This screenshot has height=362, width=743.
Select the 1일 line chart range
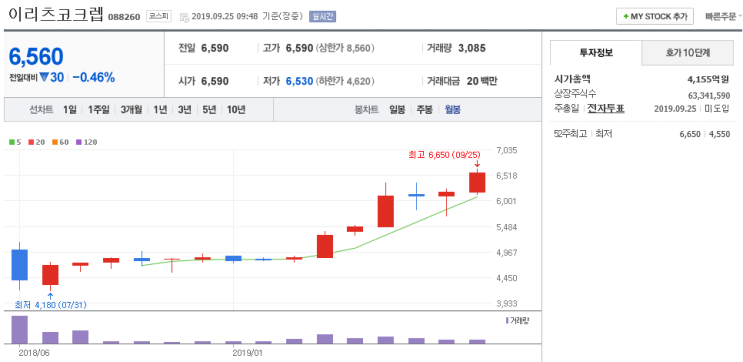[70, 110]
